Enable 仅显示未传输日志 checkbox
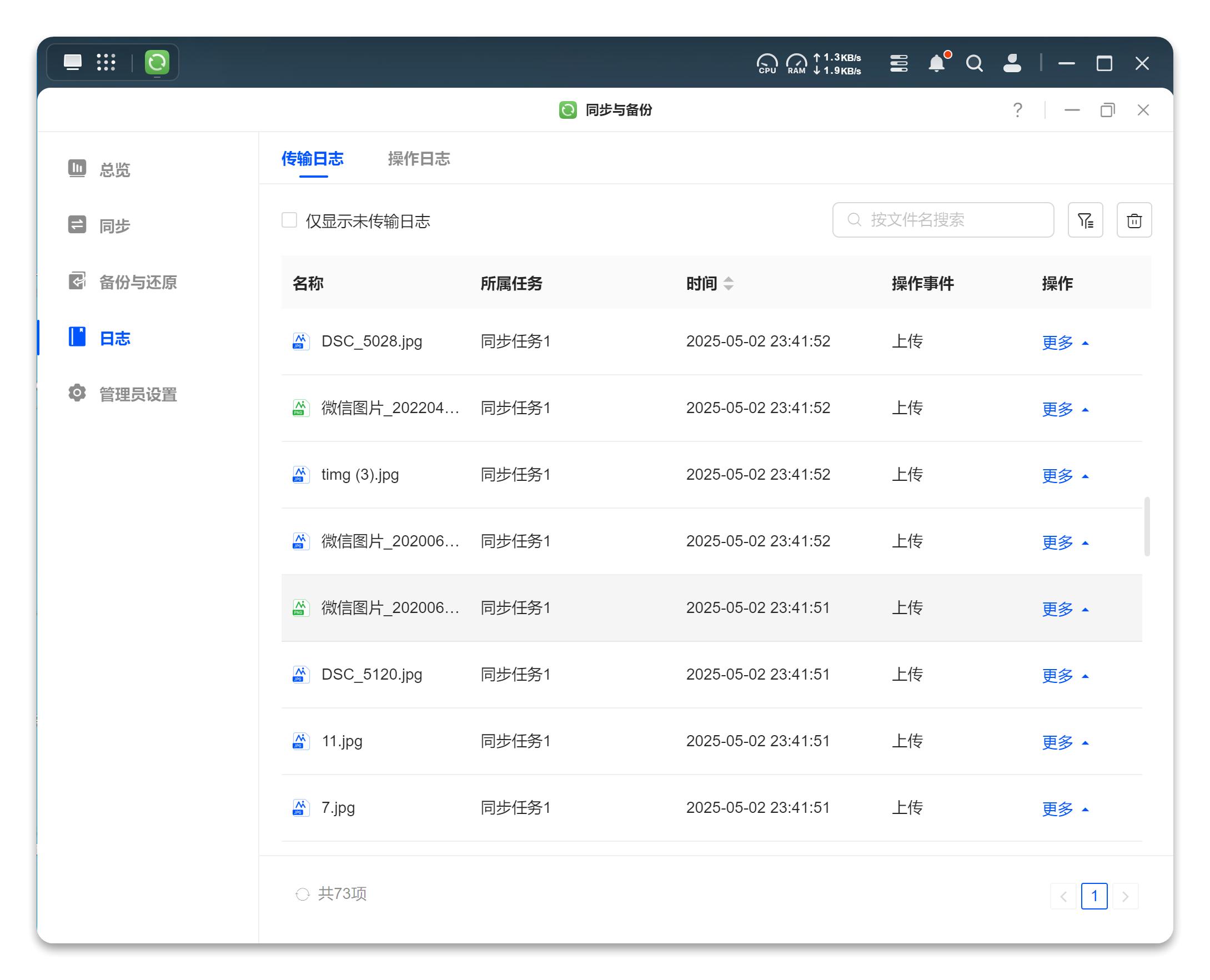This screenshot has height=980, width=1210. pos(289,220)
